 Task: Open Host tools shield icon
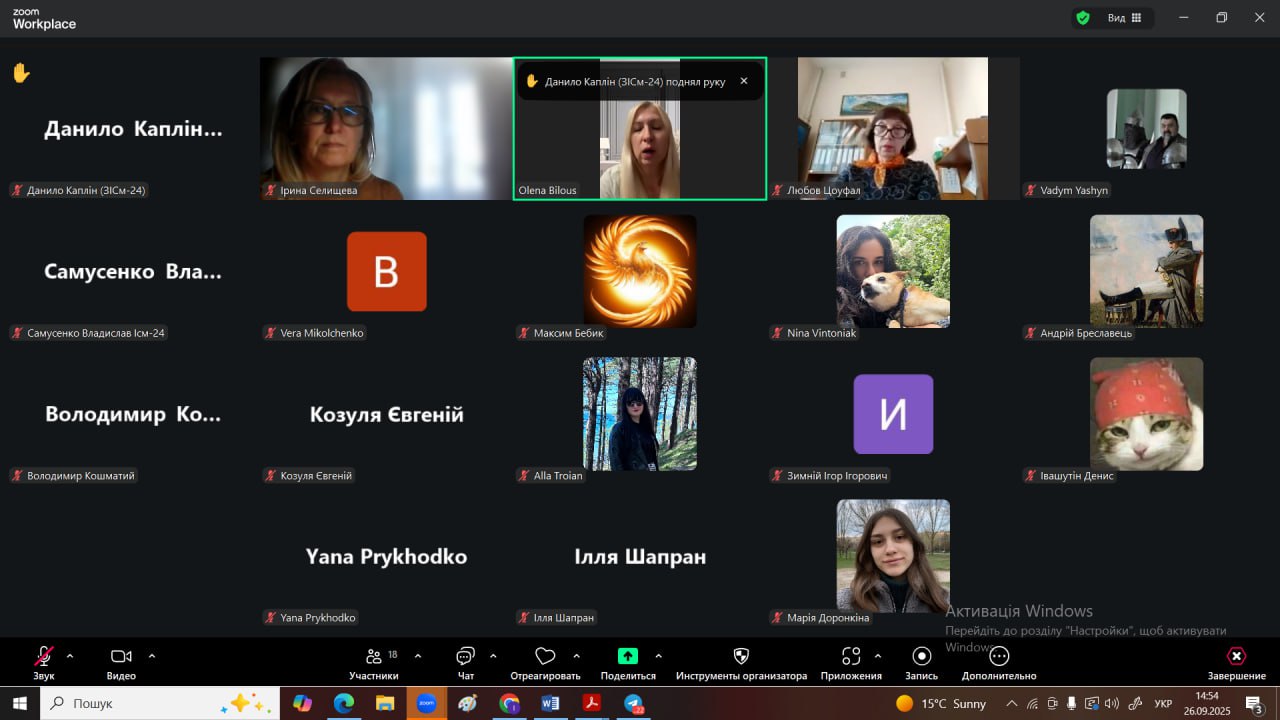(741, 657)
